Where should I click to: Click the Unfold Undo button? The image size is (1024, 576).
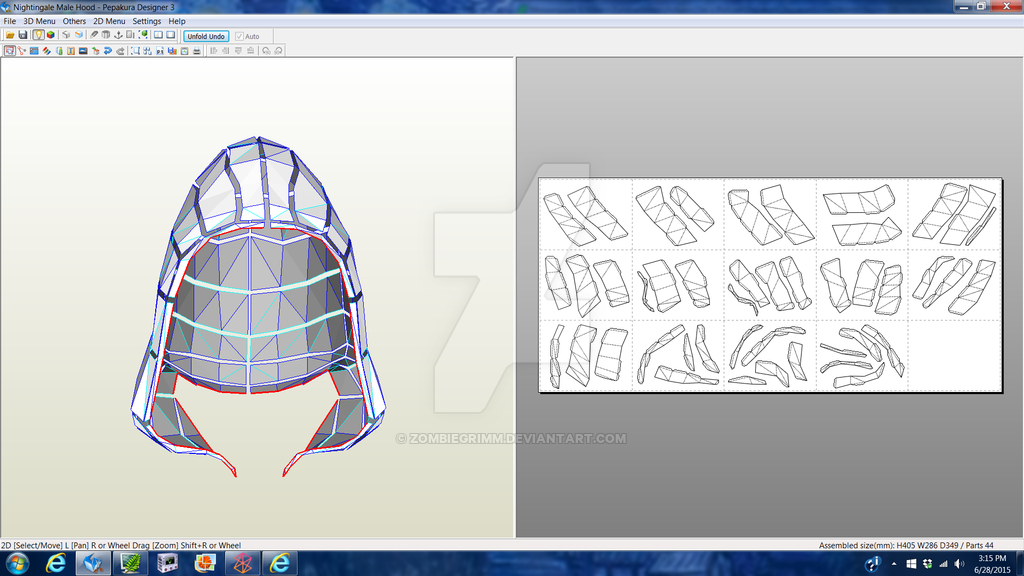tap(206, 37)
